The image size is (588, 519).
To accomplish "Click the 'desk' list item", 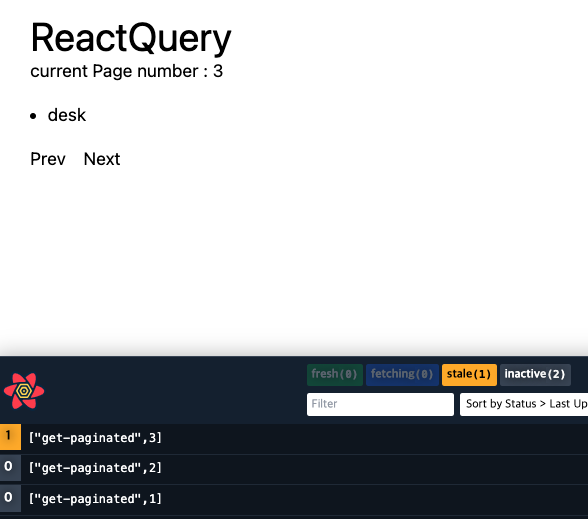I will (67, 115).
